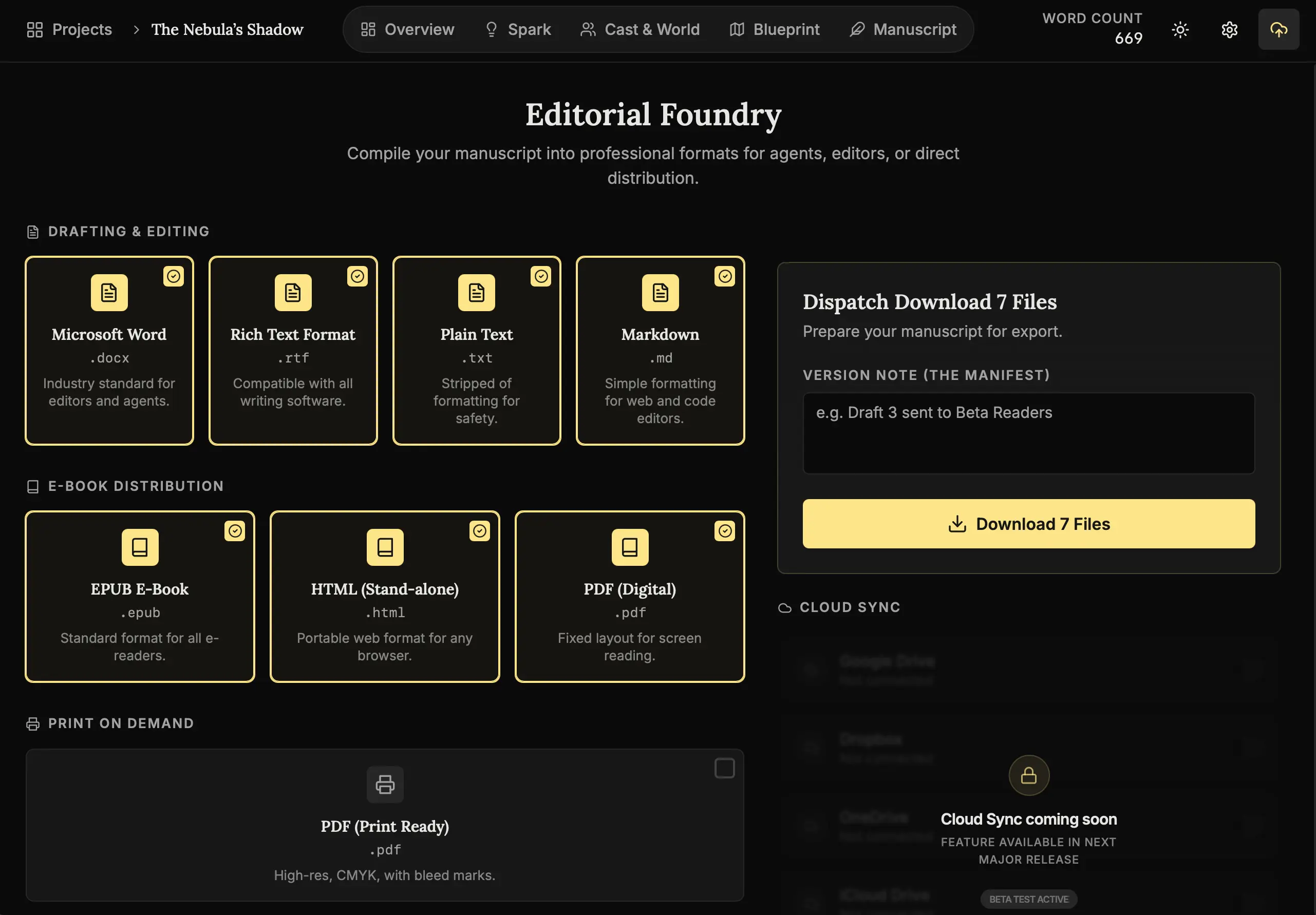Switch to the Overview tab
Screen dimensions: 1316x915
(x=407, y=29)
